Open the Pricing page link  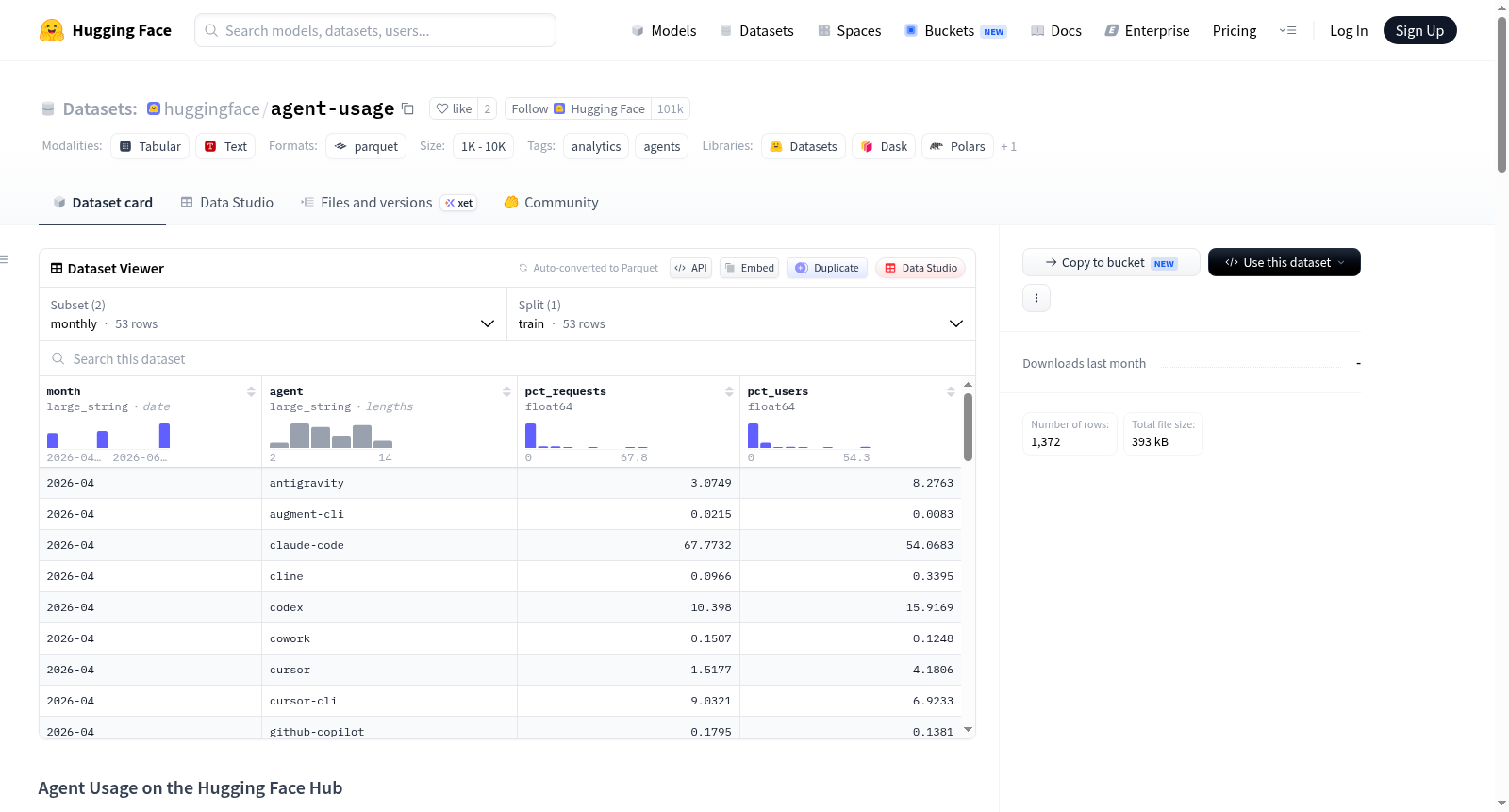click(1235, 30)
